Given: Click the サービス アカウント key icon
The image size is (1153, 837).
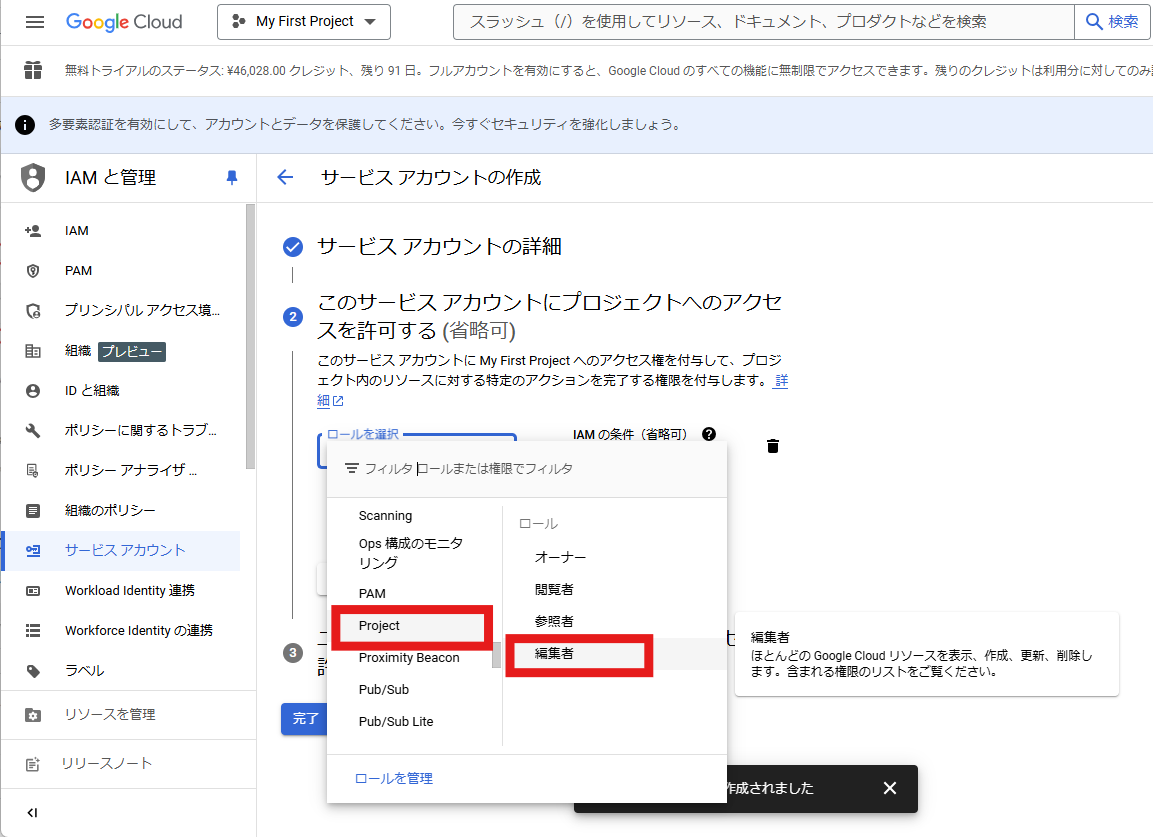Looking at the screenshot, I should pos(33,550).
